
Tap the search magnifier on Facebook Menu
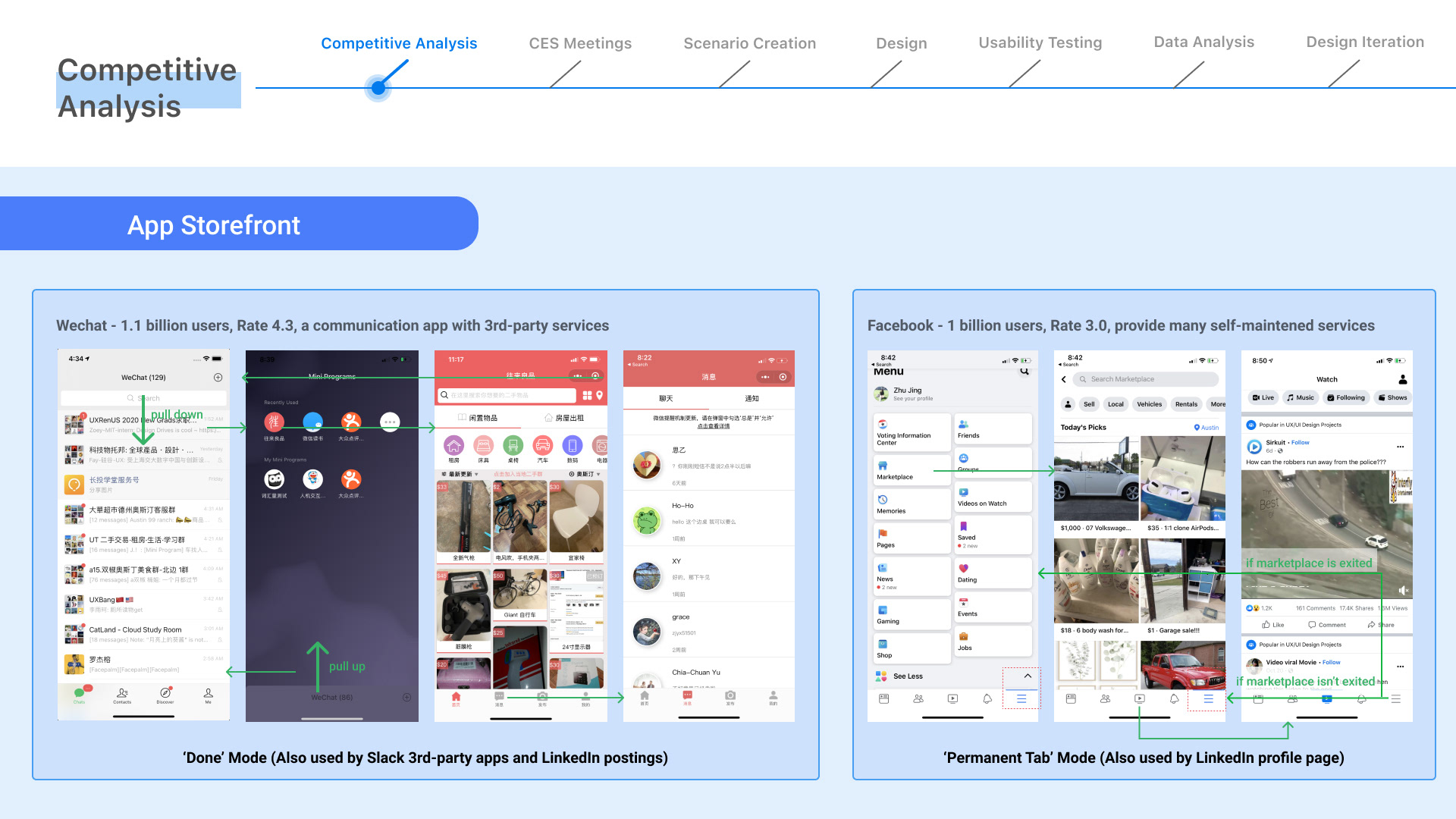tap(1025, 371)
